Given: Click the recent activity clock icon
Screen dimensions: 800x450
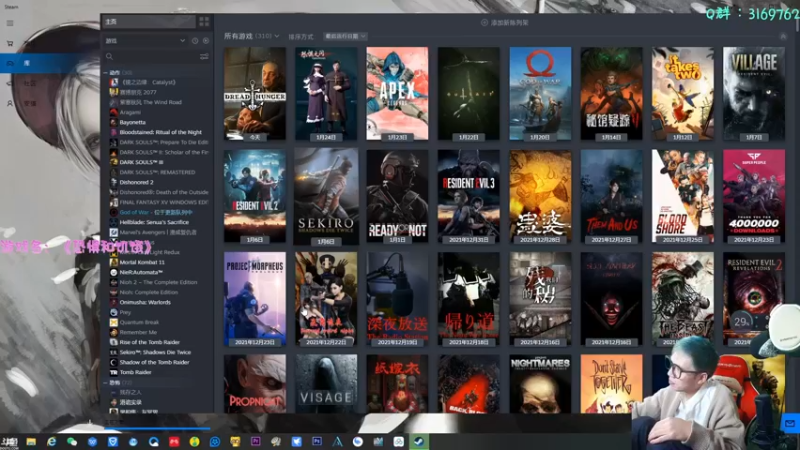Looking at the screenshot, I should (195, 41).
